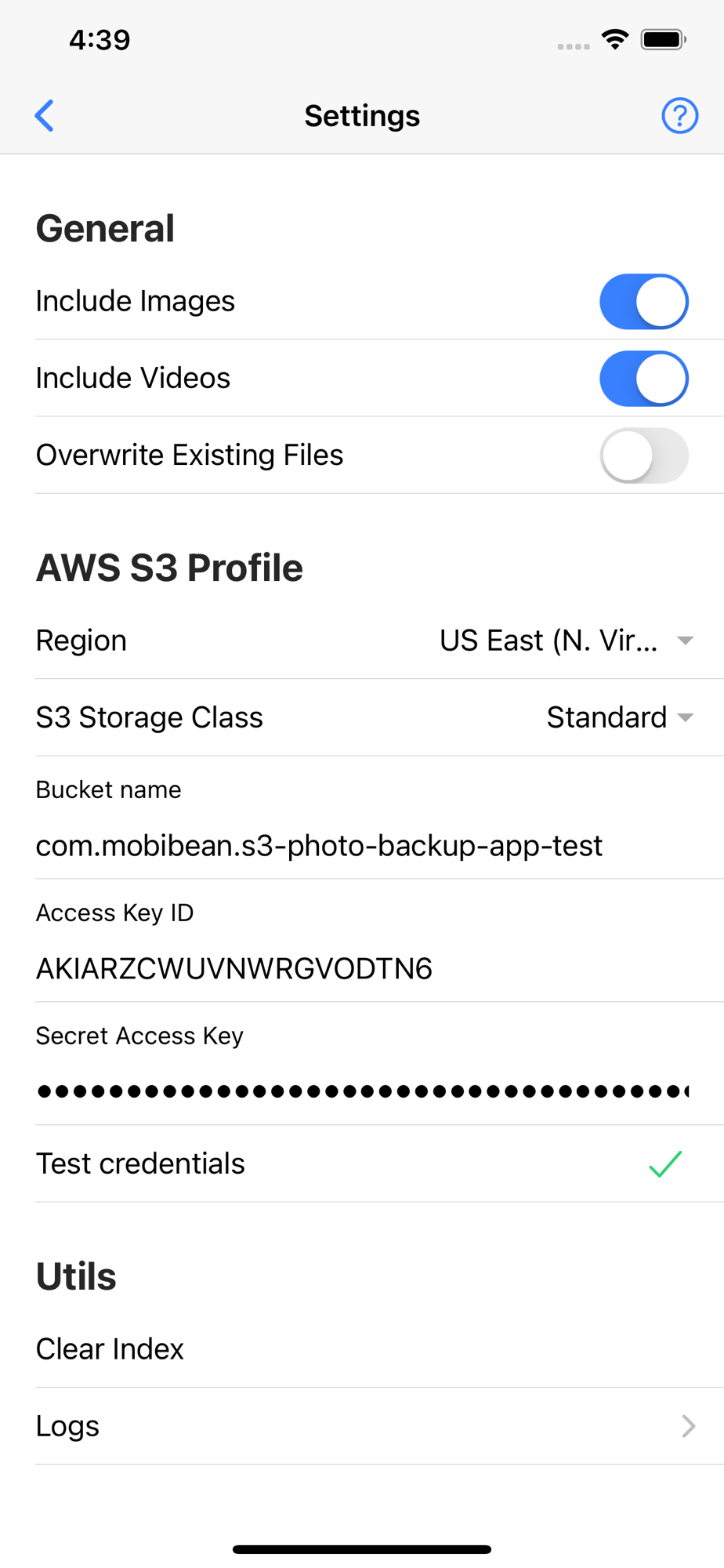Tap the home indicator bar
Image resolution: width=724 pixels, height=1568 pixels.
[362, 1549]
